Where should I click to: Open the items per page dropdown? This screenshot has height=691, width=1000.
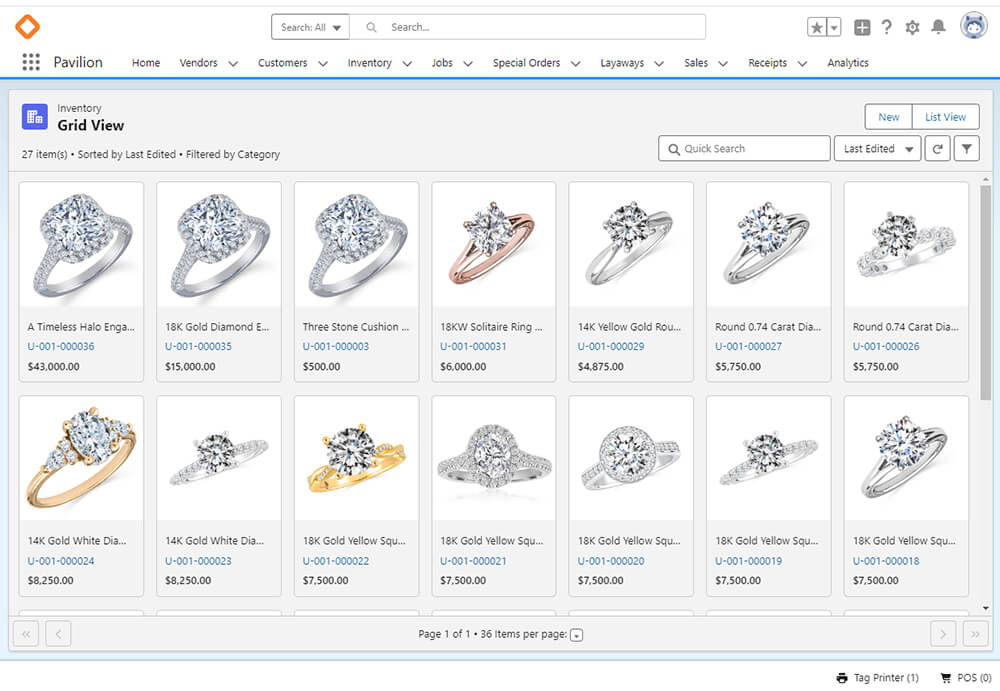577,635
